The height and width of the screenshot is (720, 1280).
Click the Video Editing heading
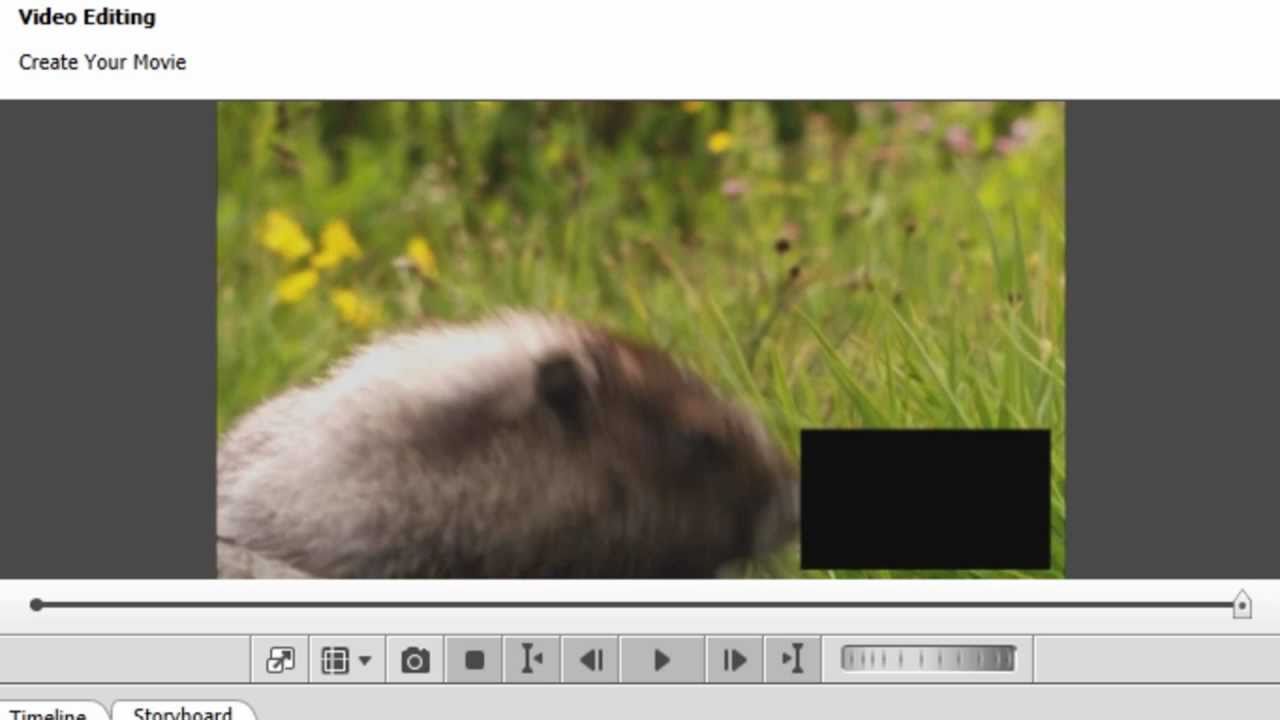click(x=87, y=17)
